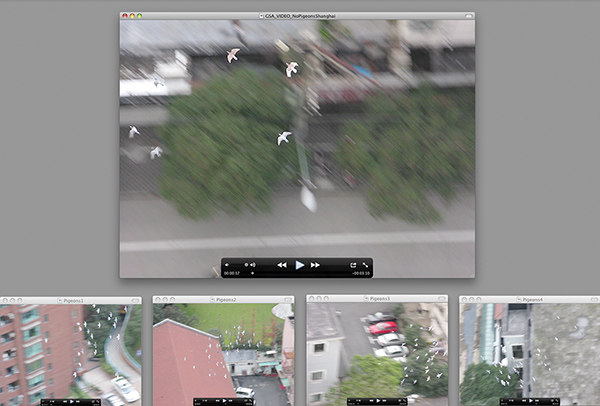Close the Pigeons2 window
This screenshot has width=600, height=406.
[158, 299]
